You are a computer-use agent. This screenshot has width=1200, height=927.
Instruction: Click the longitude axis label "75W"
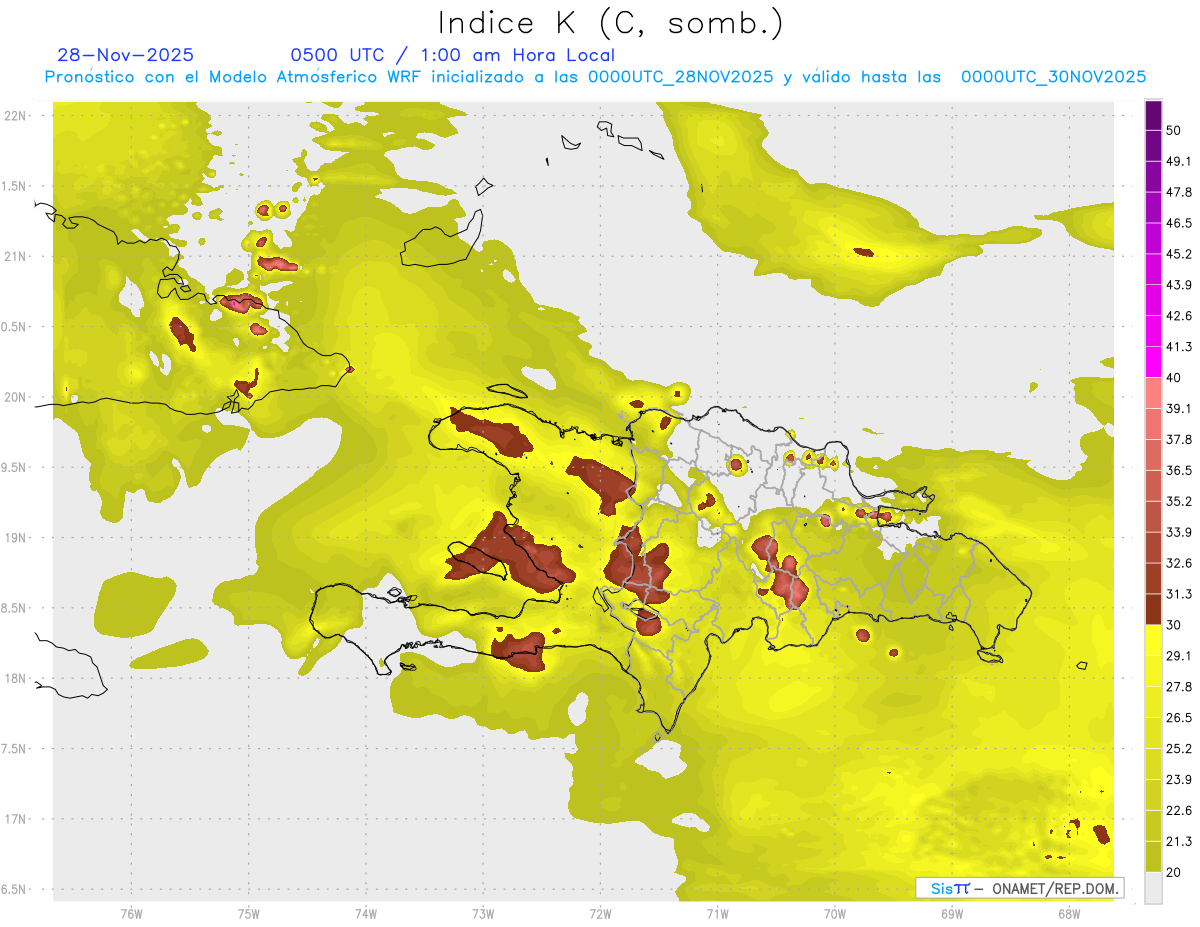pyautogui.click(x=249, y=913)
